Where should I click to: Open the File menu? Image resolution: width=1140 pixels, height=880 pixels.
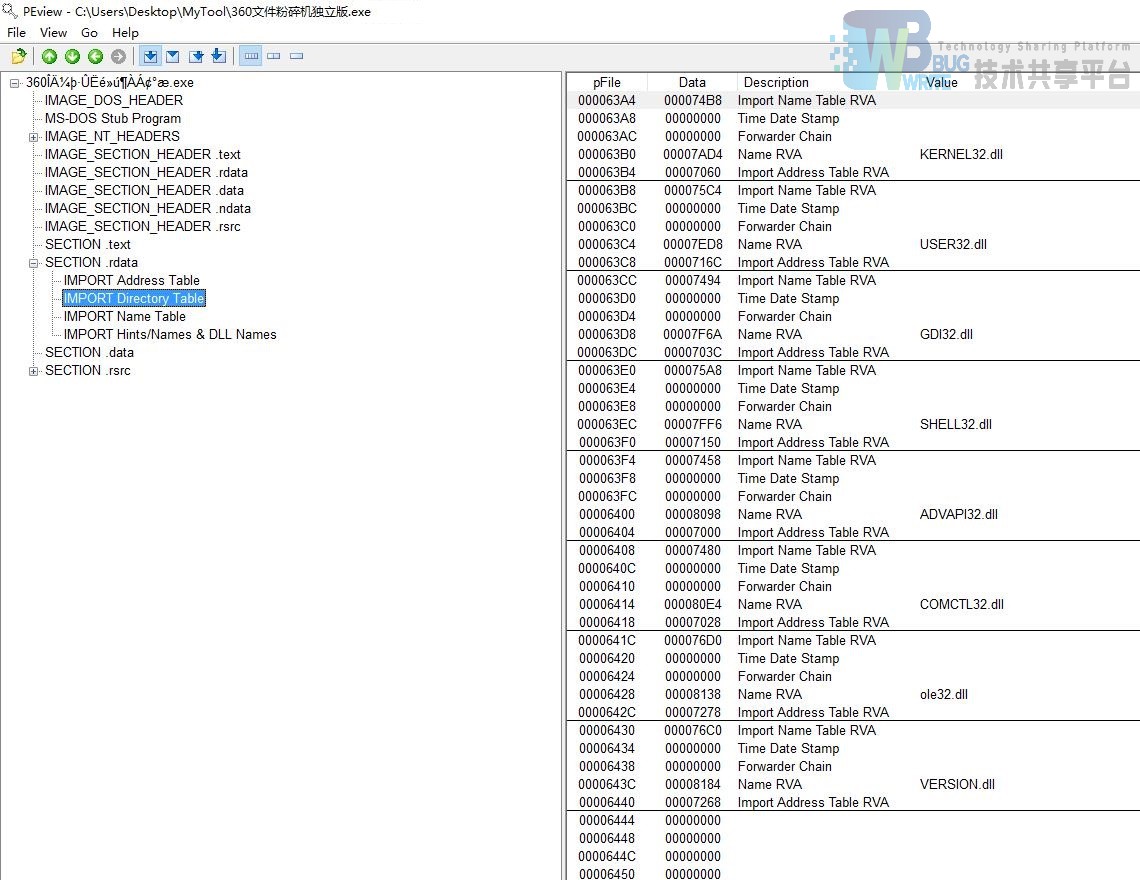[16, 33]
